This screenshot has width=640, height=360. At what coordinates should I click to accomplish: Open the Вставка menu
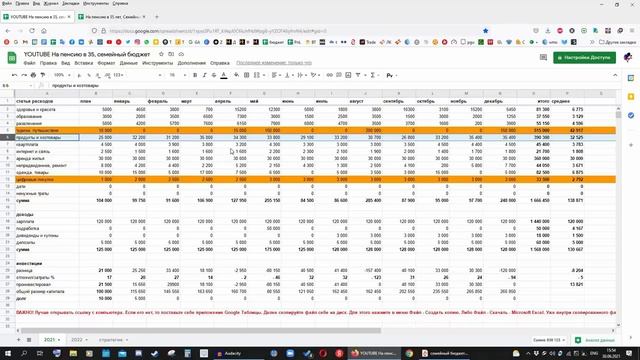(x=84, y=63)
